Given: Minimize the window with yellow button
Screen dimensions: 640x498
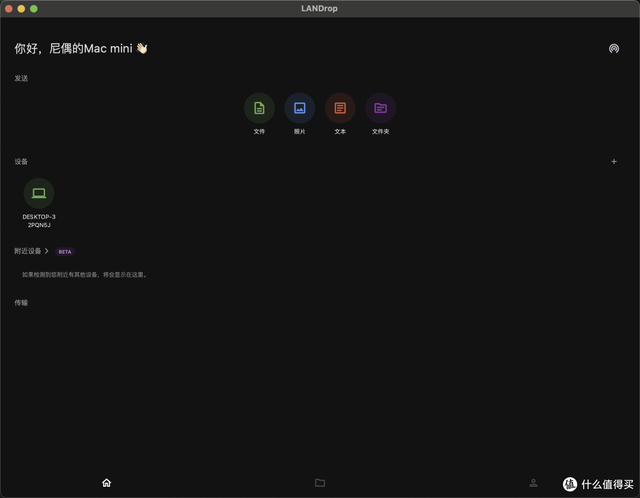Looking at the screenshot, I should (x=21, y=8).
